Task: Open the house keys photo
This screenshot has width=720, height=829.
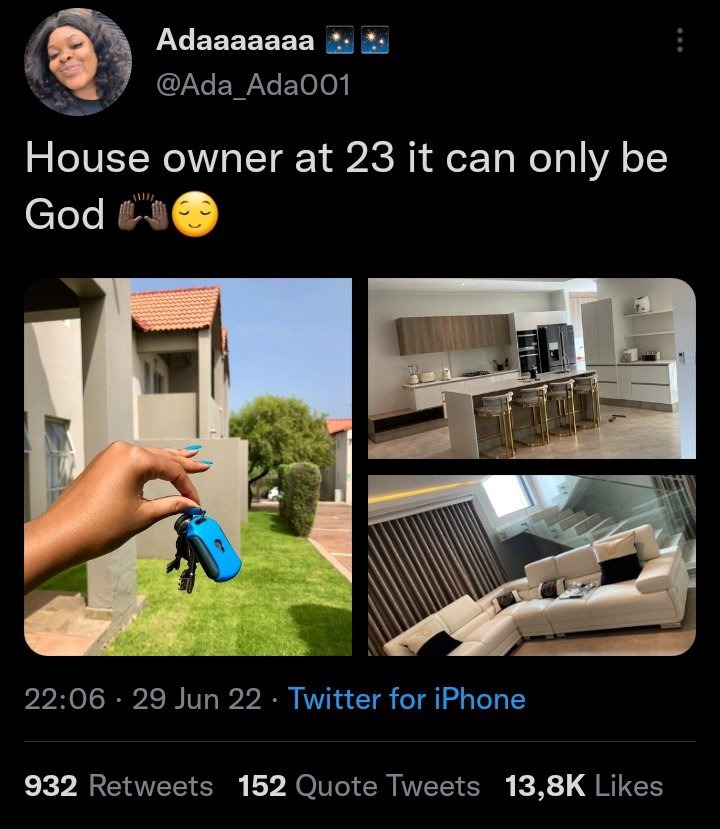Action: pyautogui.click(x=188, y=467)
